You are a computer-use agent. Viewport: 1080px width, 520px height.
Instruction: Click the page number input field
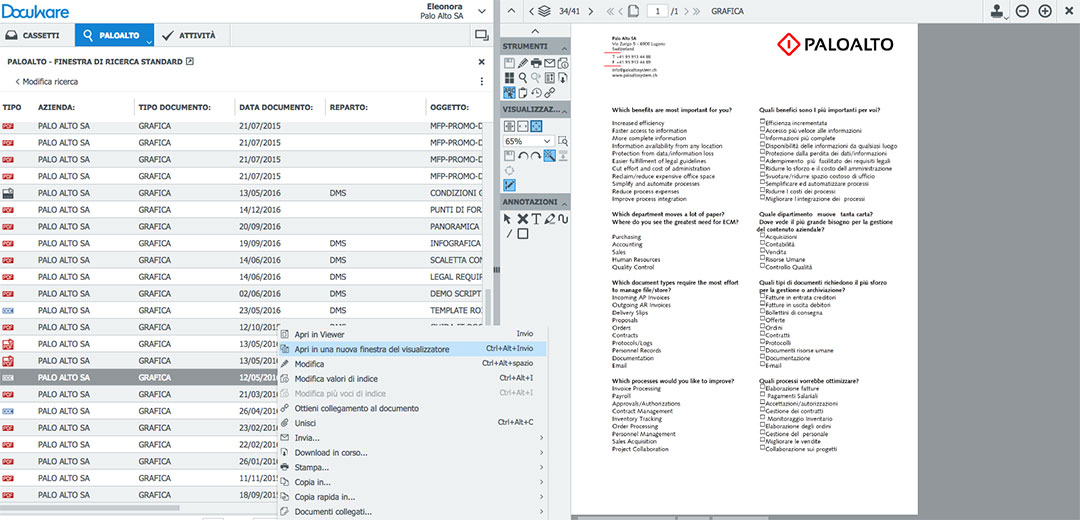tap(657, 11)
